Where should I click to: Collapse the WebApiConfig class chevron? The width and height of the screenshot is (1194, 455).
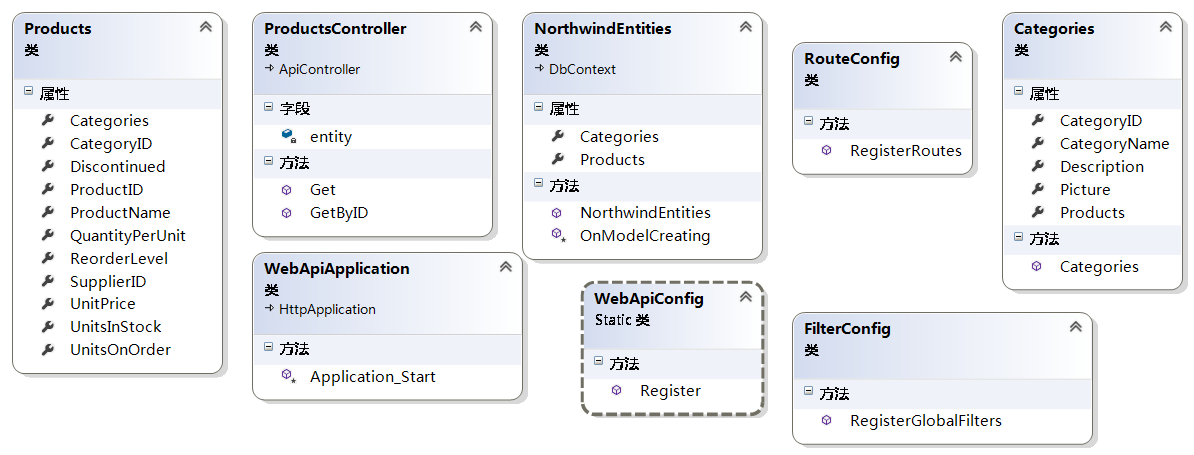(x=745, y=298)
